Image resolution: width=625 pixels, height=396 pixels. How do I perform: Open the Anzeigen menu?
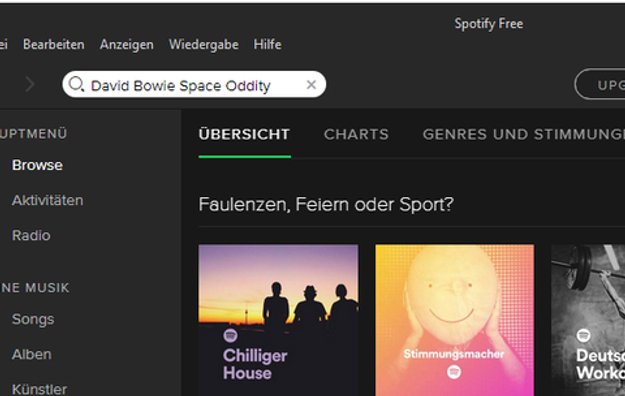pos(127,44)
